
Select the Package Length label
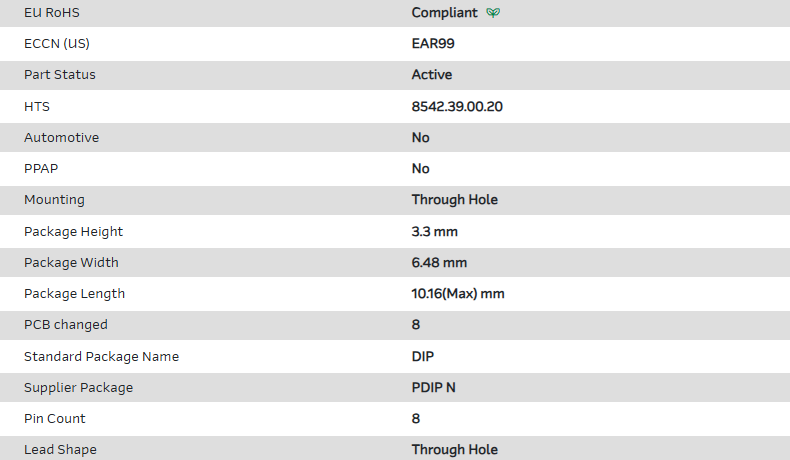(x=74, y=294)
